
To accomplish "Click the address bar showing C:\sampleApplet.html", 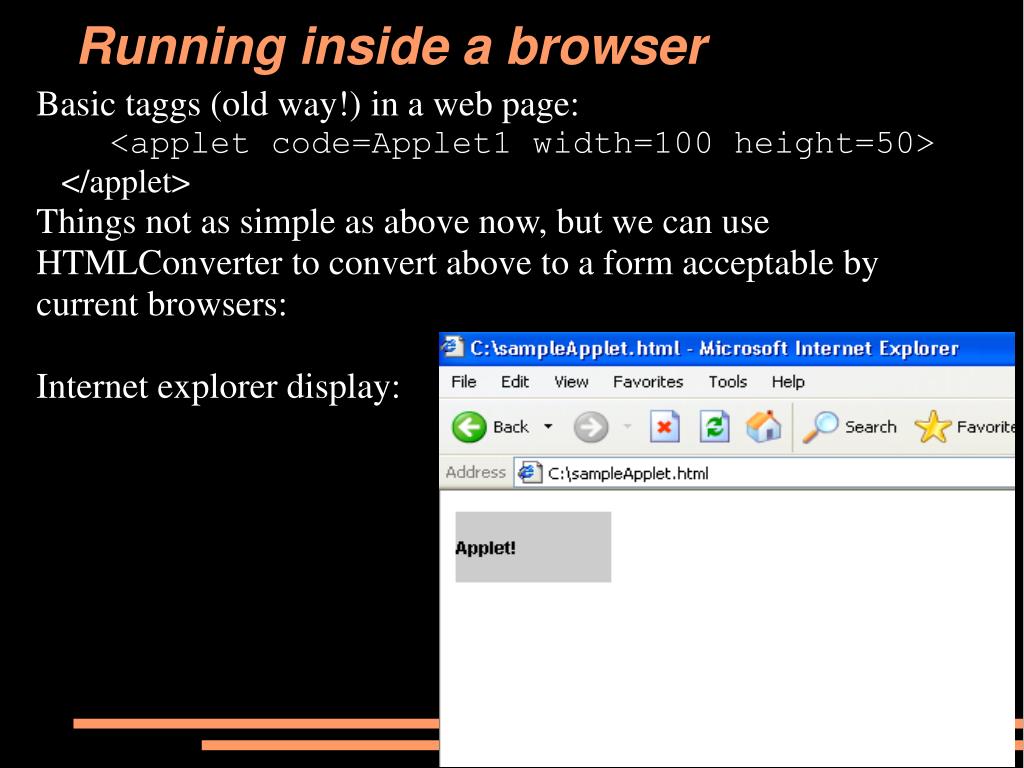I will [764, 473].
